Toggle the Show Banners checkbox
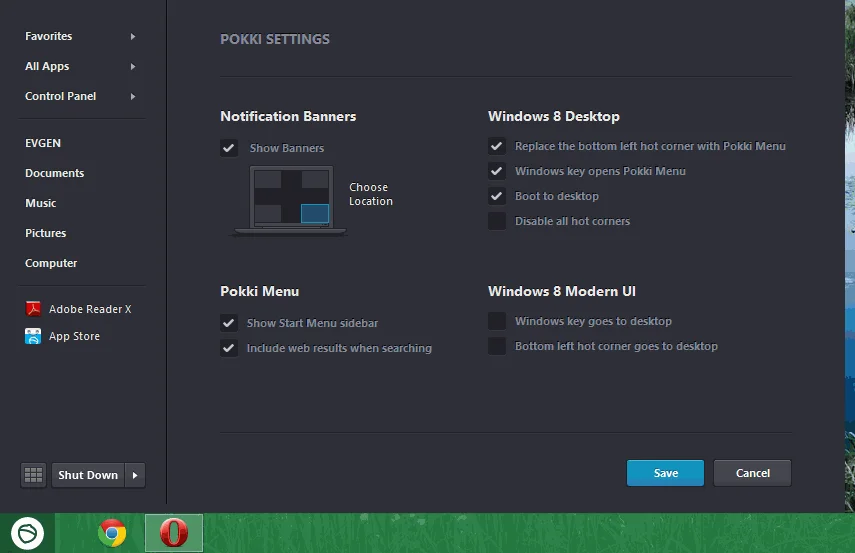 click(x=229, y=148)
